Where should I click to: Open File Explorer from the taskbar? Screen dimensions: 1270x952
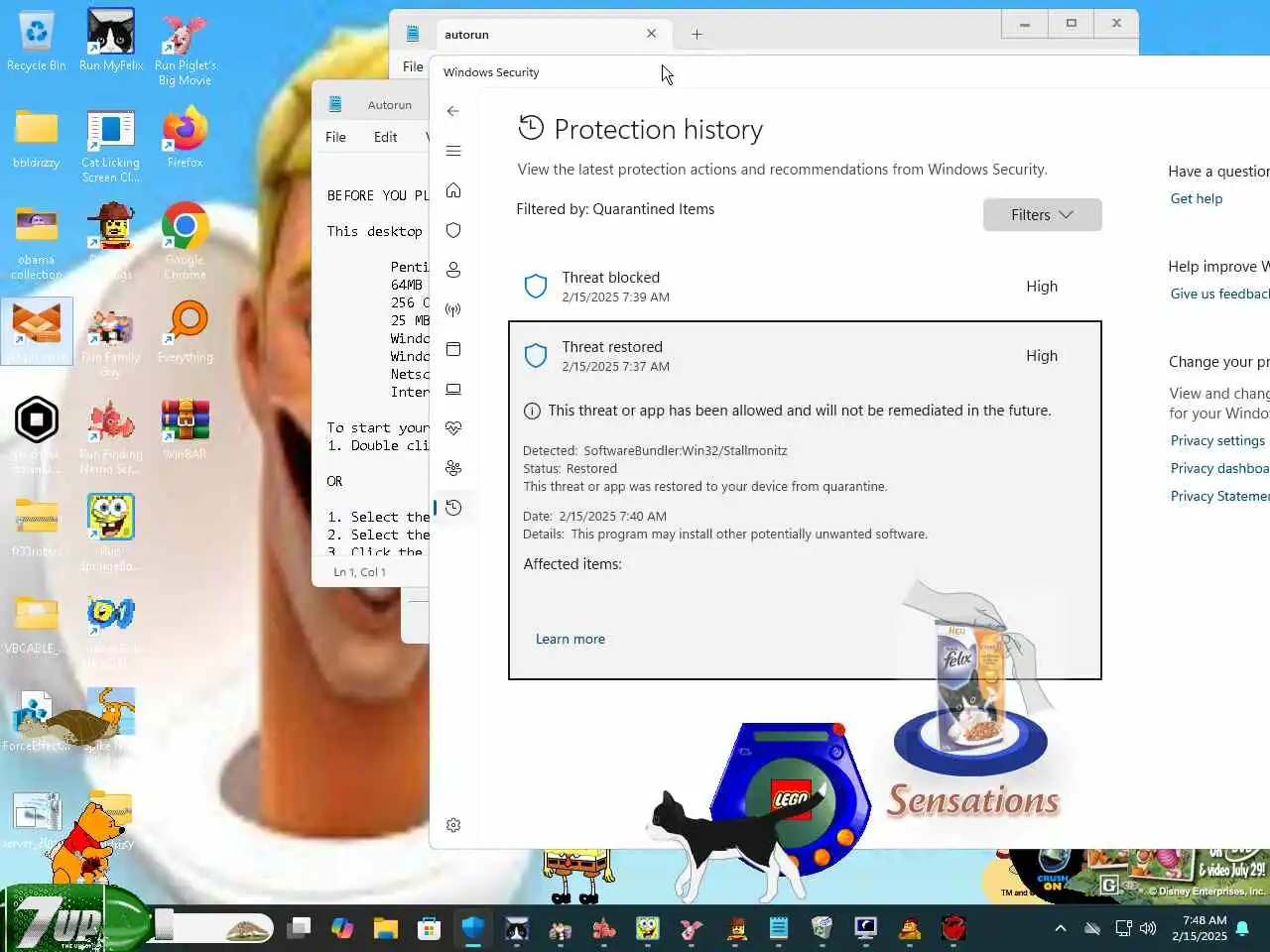(x=386, y=928)
